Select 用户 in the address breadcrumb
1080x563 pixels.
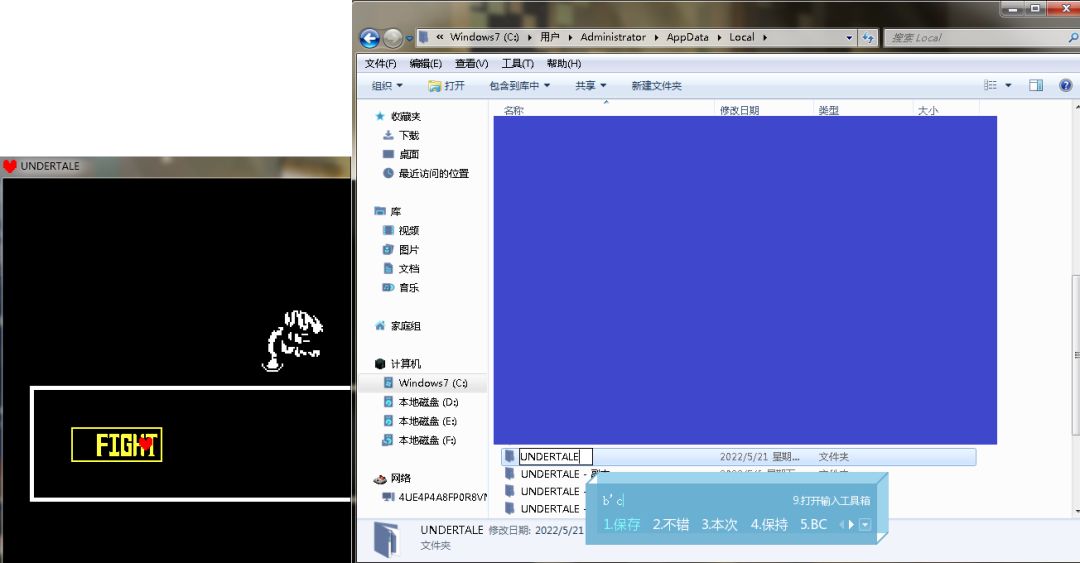pos(550,37)
